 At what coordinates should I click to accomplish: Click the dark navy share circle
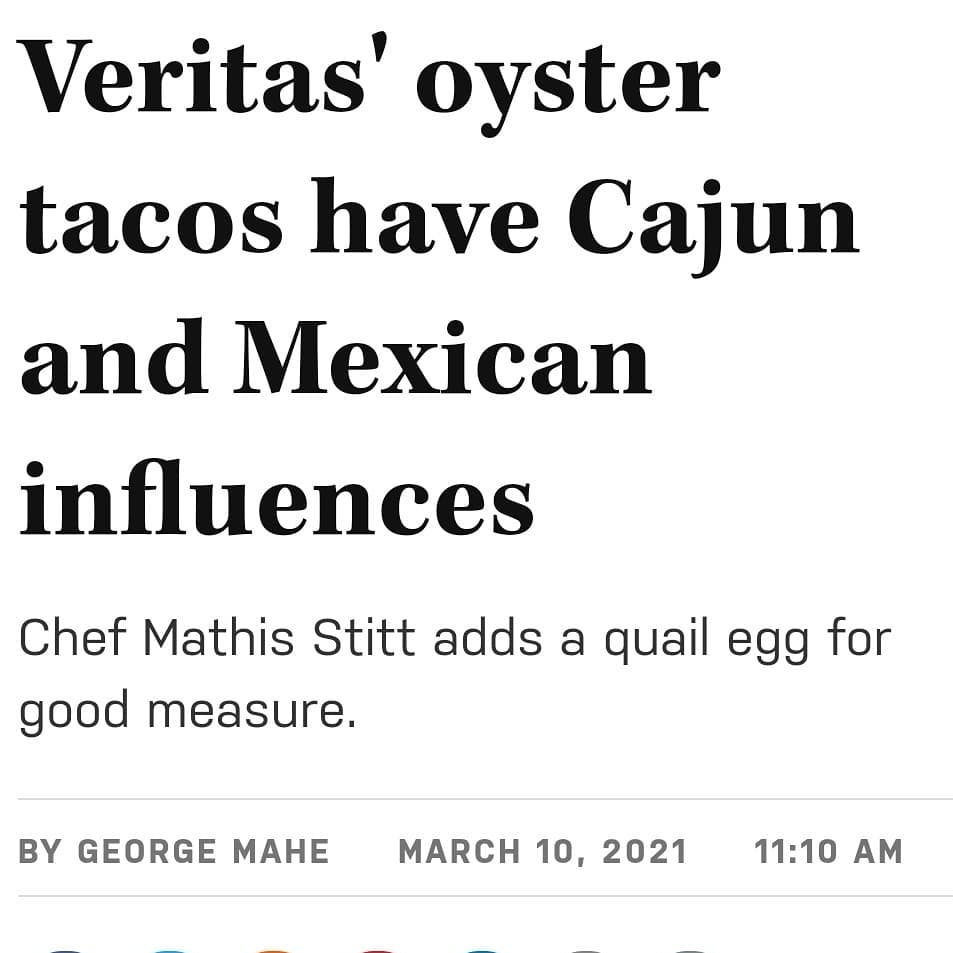tap(66, 949)
